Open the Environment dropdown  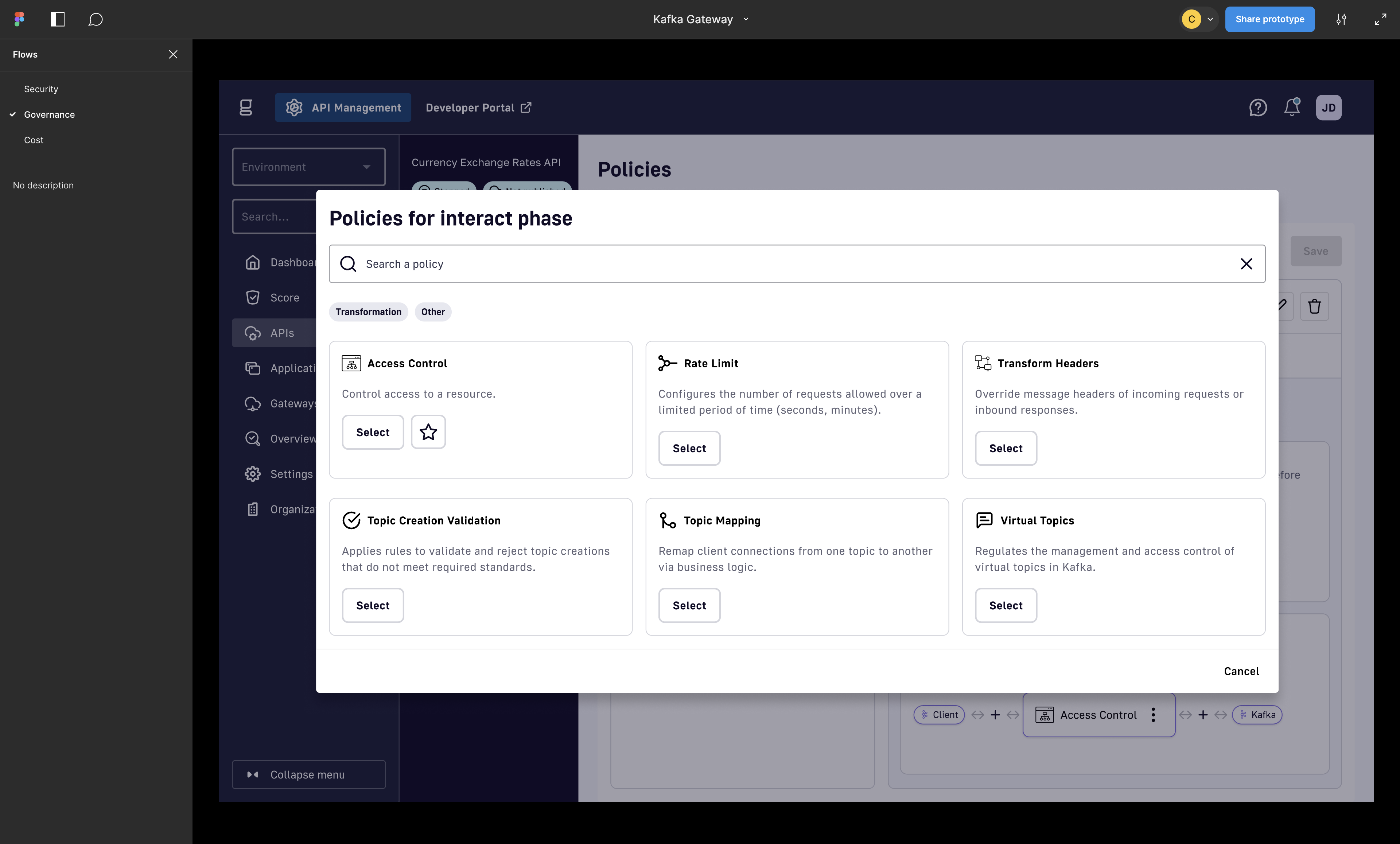coord(308,167)
